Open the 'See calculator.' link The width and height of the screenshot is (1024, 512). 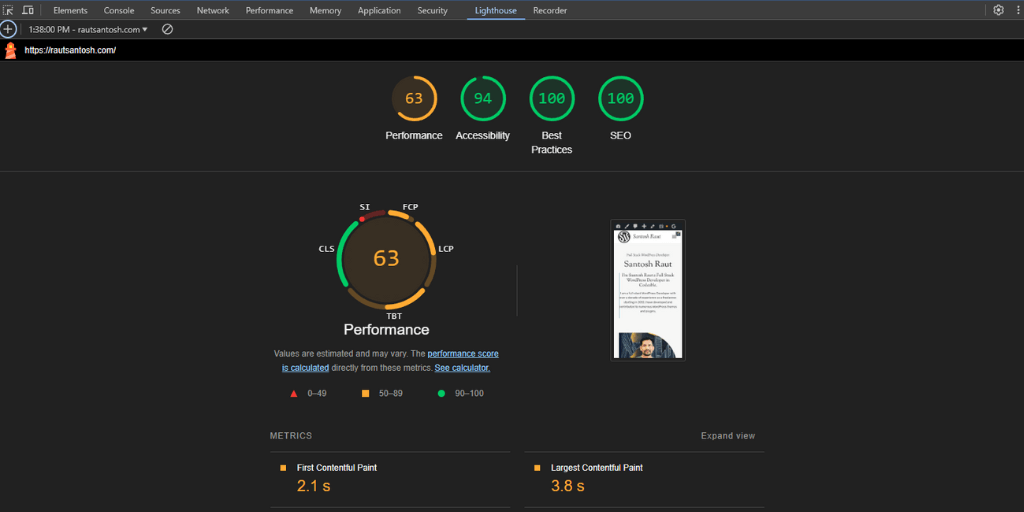click(462, 368)
